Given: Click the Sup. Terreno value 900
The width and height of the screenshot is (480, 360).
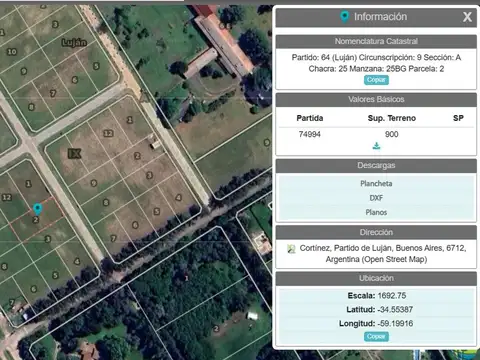Looking at the screenshot, I should coord(392,134).
